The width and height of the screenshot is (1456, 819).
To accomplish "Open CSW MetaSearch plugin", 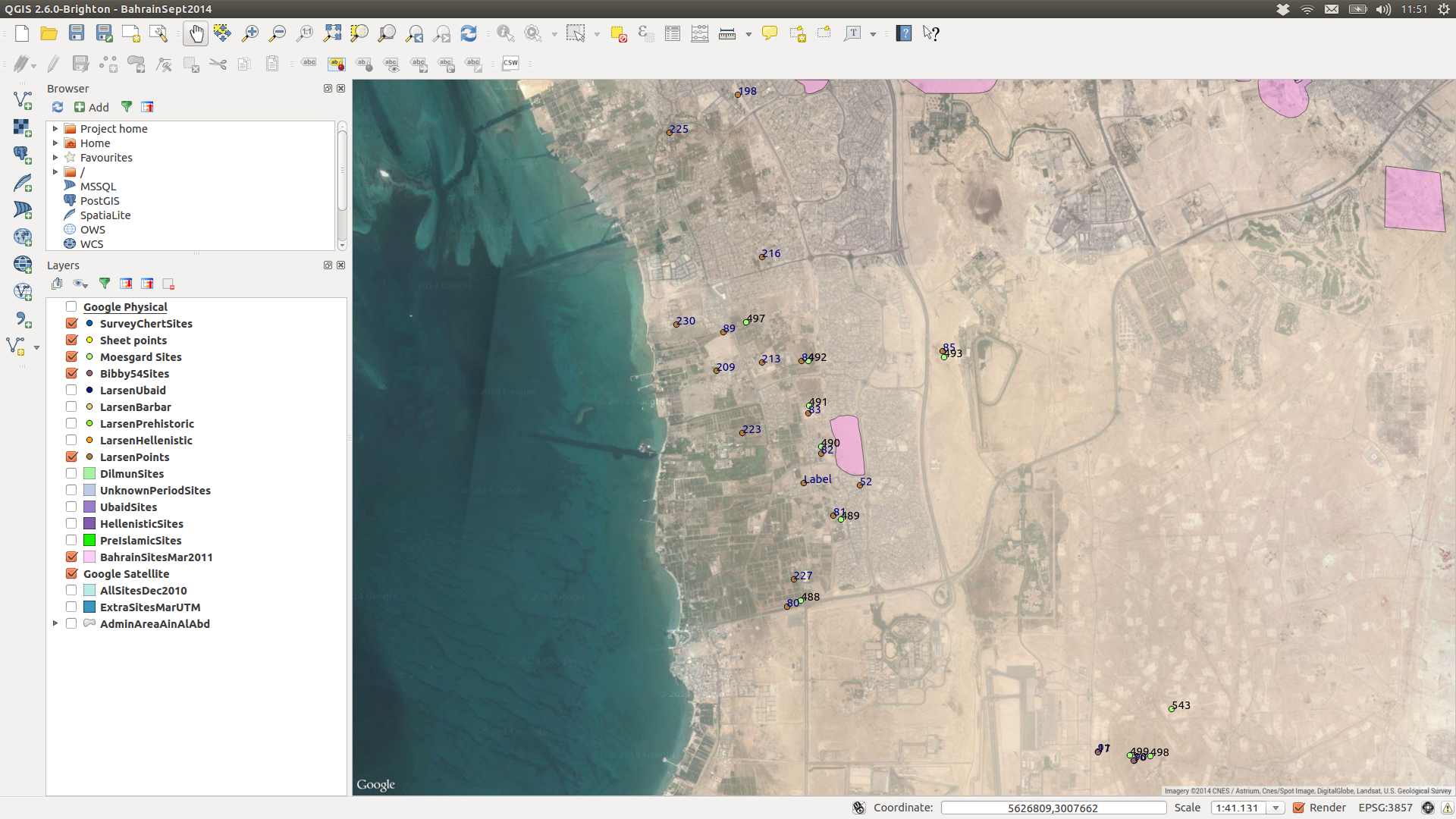I will coord(510,64).
